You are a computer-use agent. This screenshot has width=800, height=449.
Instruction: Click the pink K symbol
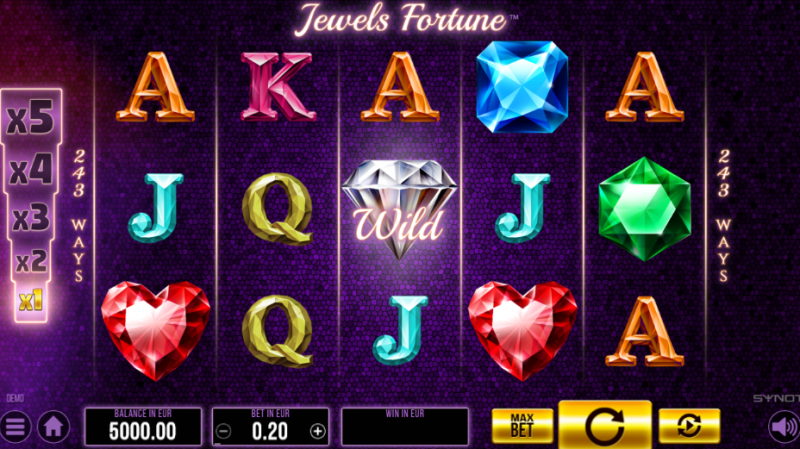(x=277, y=87)
